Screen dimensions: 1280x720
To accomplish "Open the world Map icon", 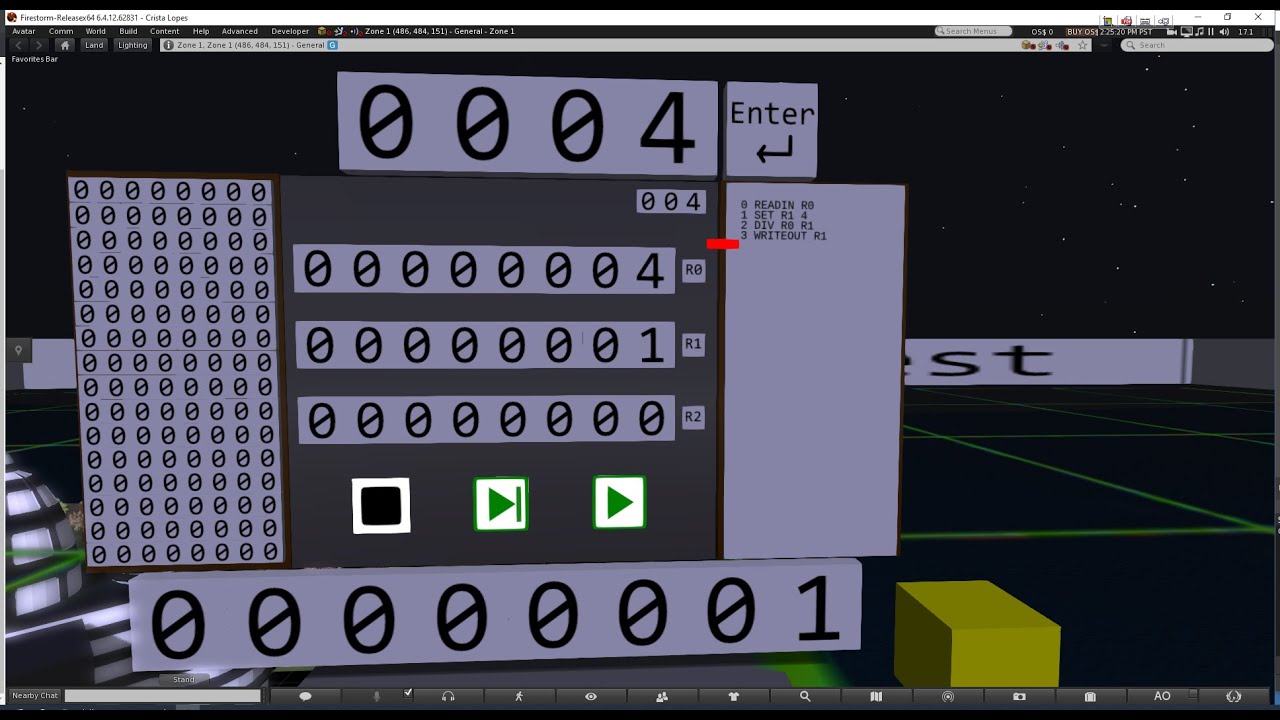I will click(x=876, y=696).
